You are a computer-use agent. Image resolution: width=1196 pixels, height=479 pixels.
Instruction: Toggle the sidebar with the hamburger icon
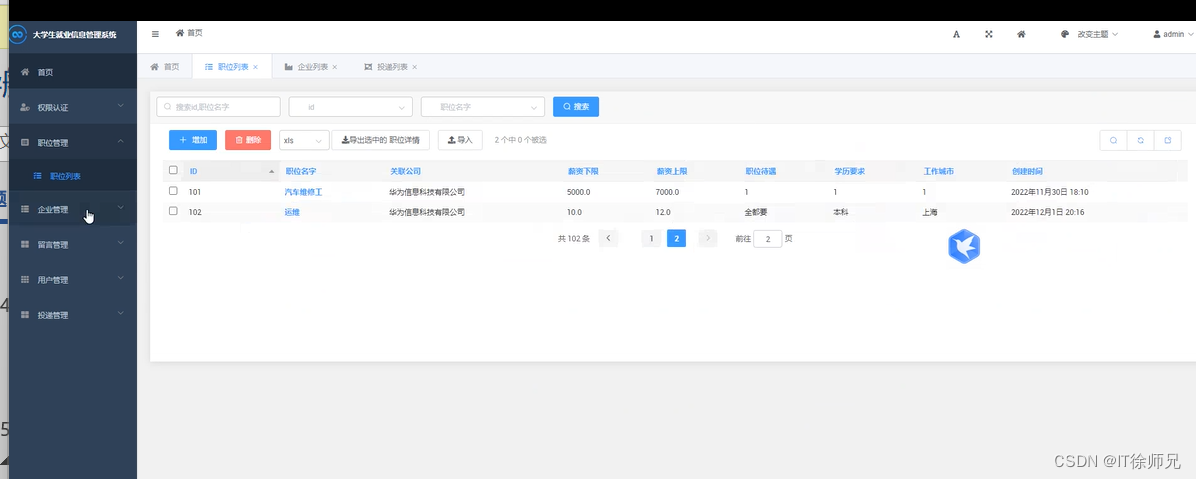click(x=156, y=34)
